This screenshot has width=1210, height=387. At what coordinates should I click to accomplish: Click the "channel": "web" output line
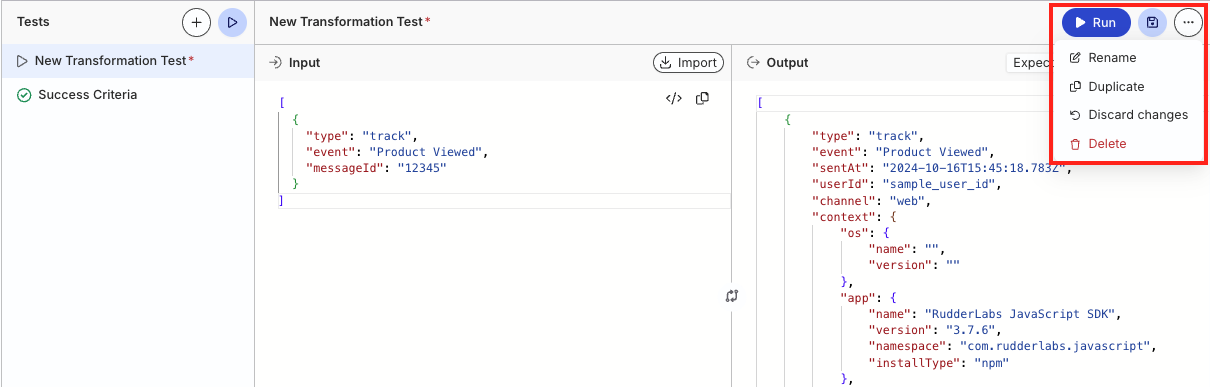[872, 201]
